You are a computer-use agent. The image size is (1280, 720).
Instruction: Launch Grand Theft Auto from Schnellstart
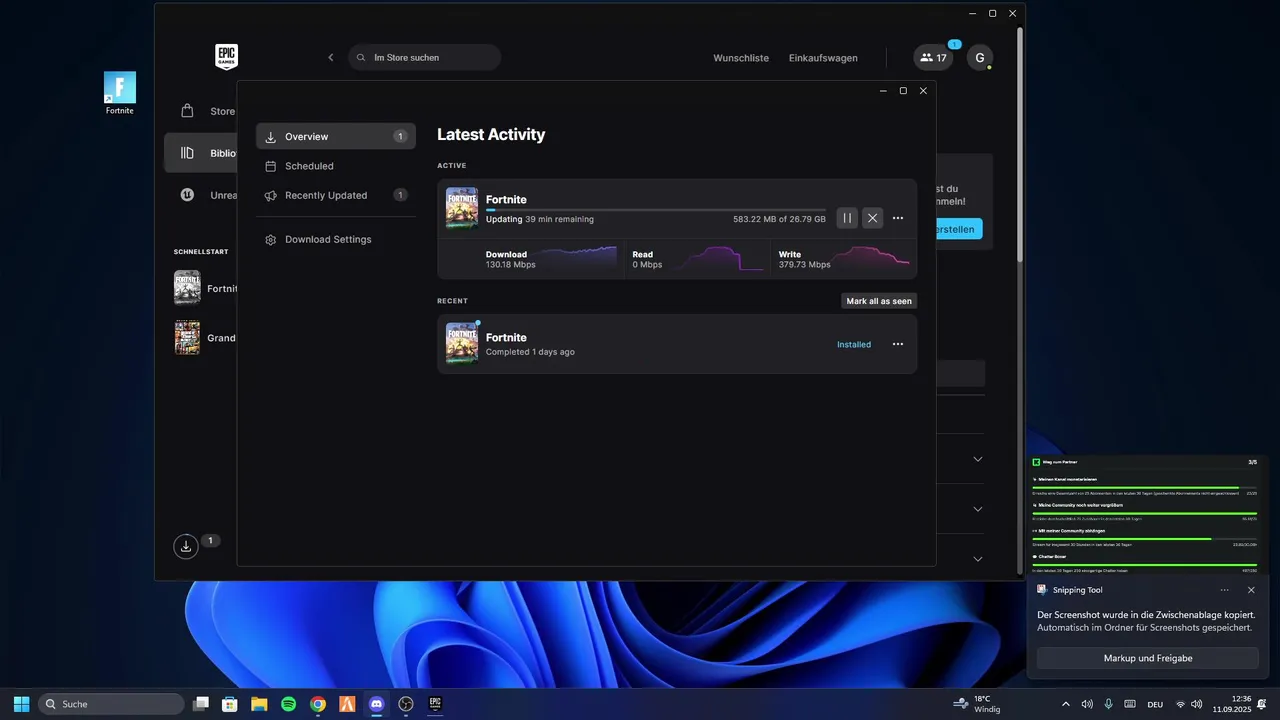(x=204, y=338)
